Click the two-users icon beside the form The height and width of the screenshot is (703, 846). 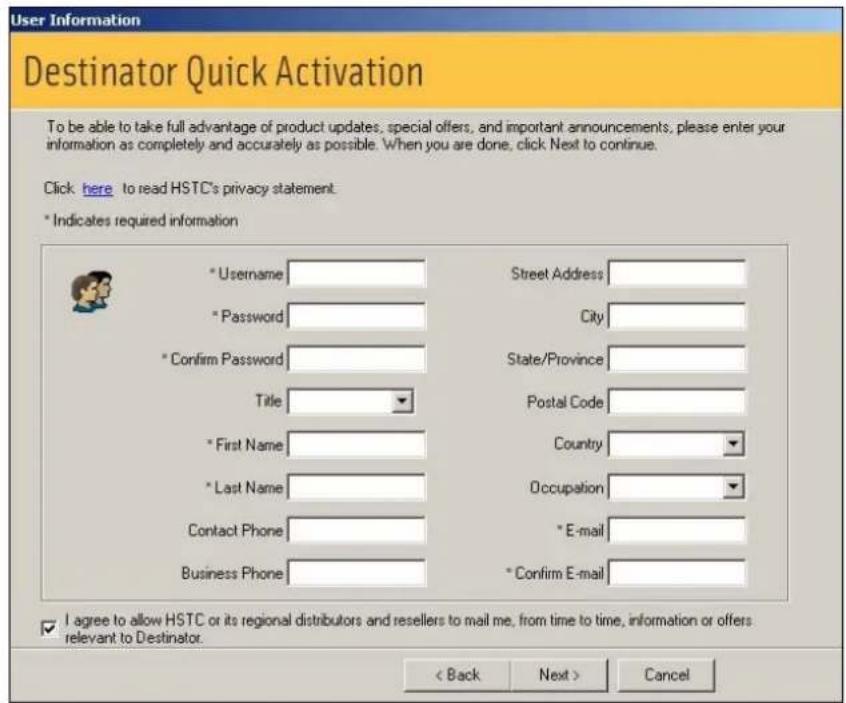tap(91, 291)
